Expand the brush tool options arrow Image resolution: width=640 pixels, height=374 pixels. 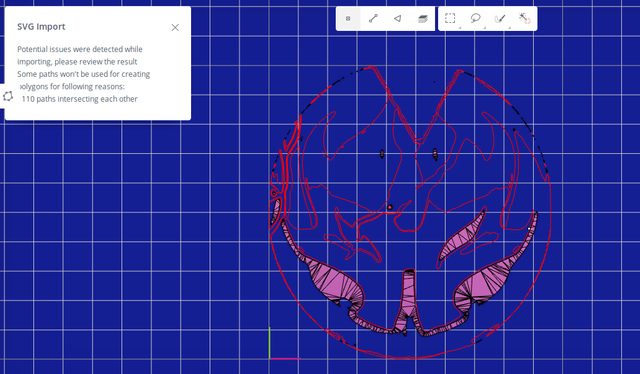point(509,27)
